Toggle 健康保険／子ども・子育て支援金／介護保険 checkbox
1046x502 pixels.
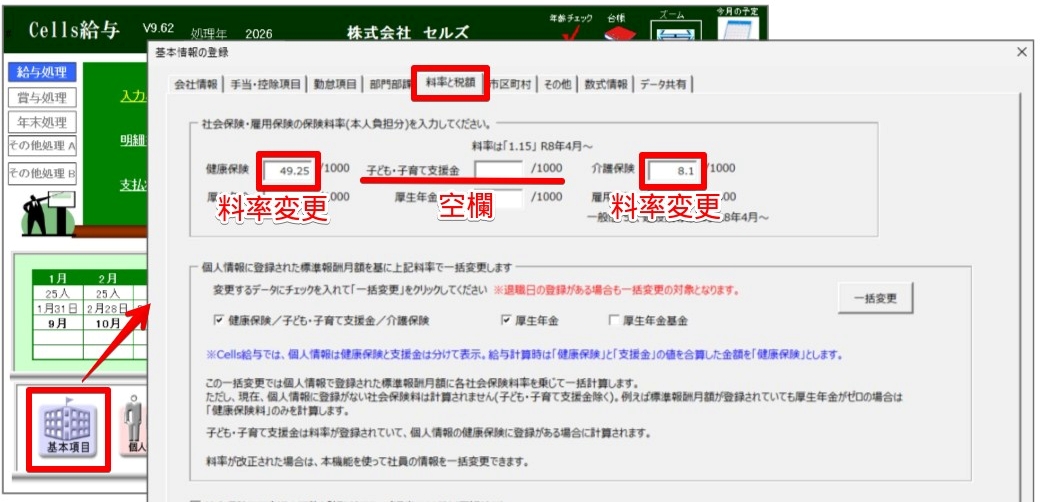pos(219,321)
